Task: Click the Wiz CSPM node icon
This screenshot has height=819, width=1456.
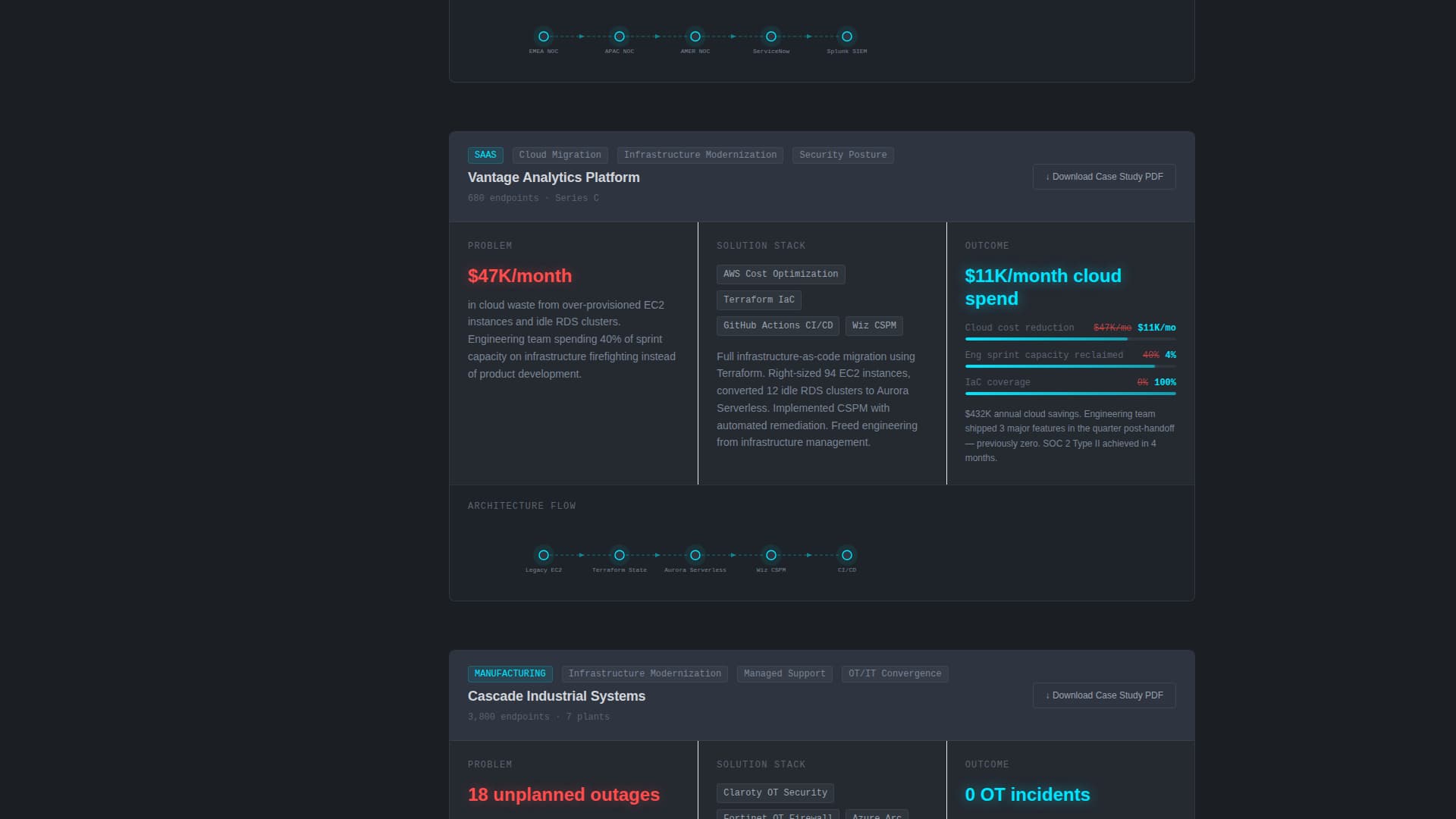Action: click(x=770, y=554)
